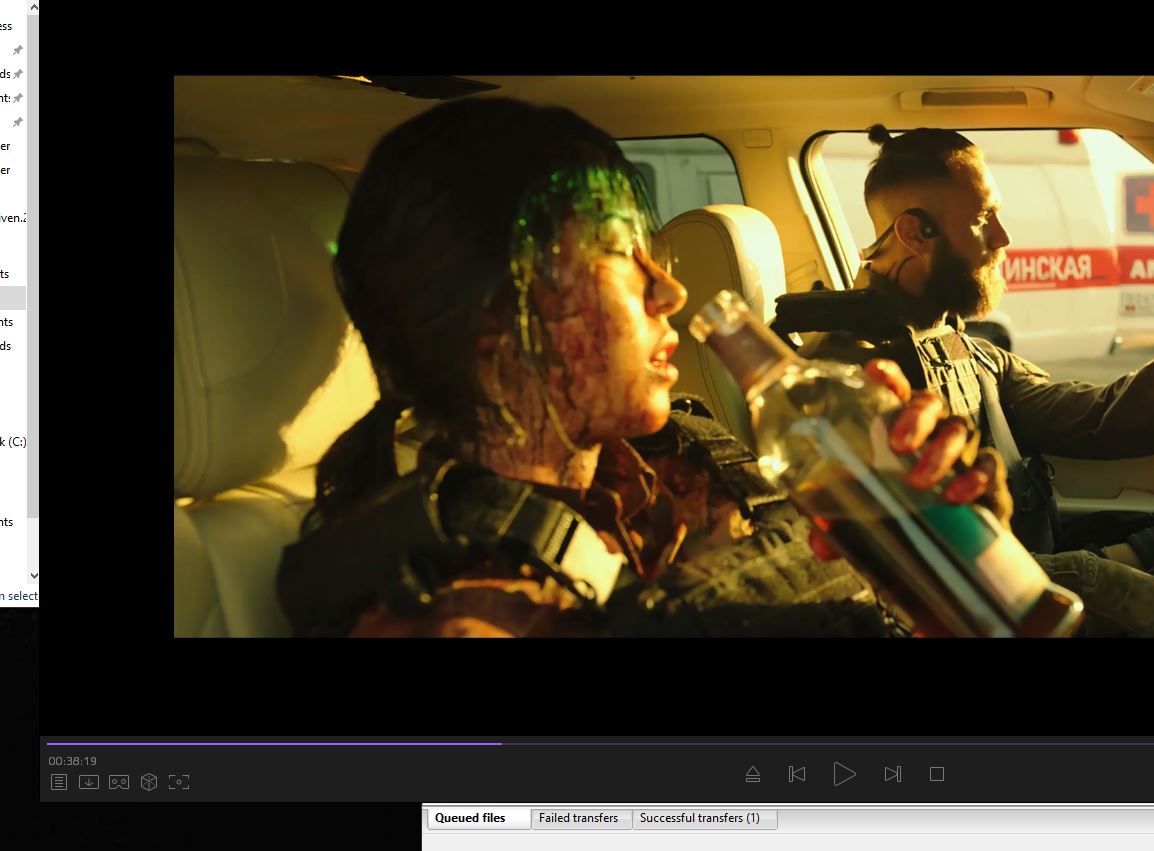1154x851 pixels.
Task: Switch to Queued files tab
Action: [470, 818]
